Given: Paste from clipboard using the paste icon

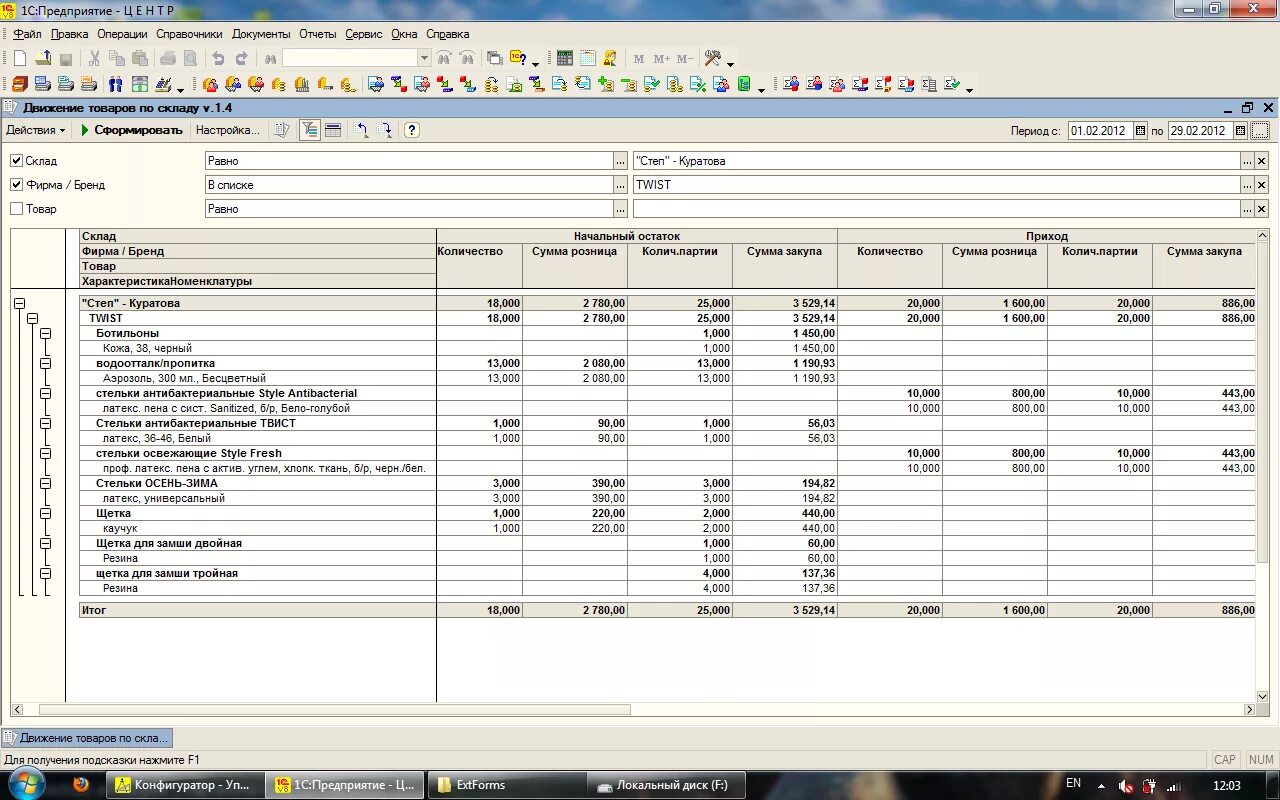Looking at the screenshot, I should (x=140, y=59).
